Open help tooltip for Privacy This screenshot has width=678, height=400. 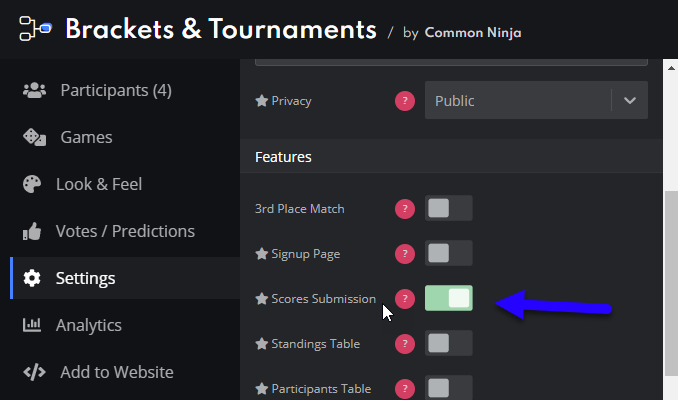click(x=405, y=101)
